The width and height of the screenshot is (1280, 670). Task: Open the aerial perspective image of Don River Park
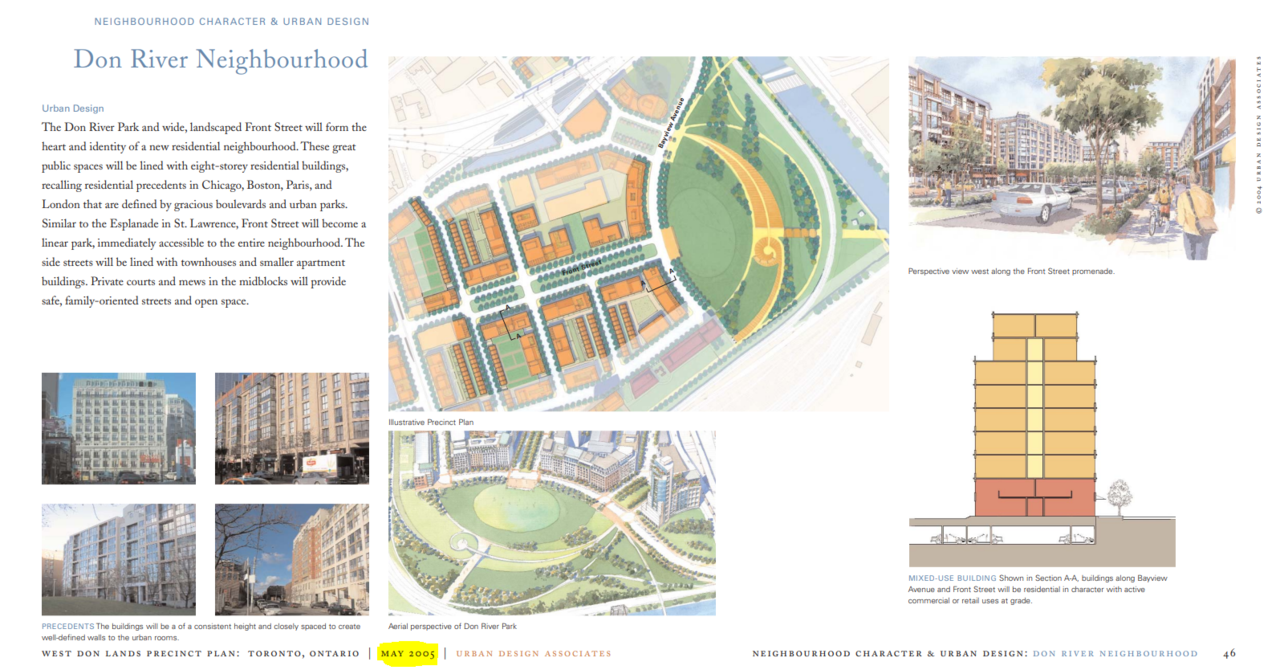(551, 522)
